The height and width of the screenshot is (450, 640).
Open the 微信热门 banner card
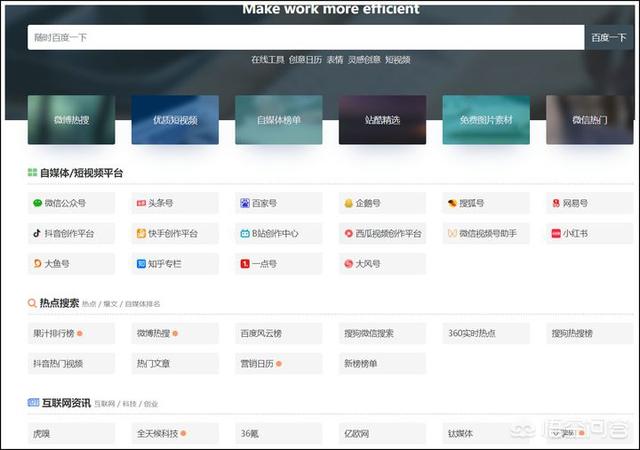[590, 120]
